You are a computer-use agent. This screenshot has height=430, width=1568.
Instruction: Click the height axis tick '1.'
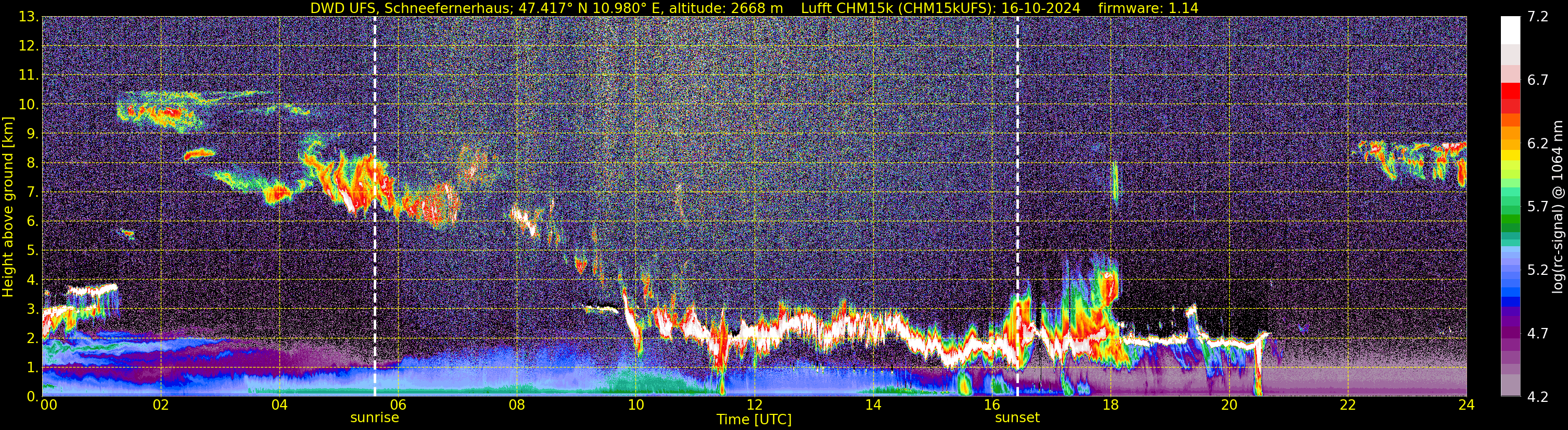(x=32, y=367)
